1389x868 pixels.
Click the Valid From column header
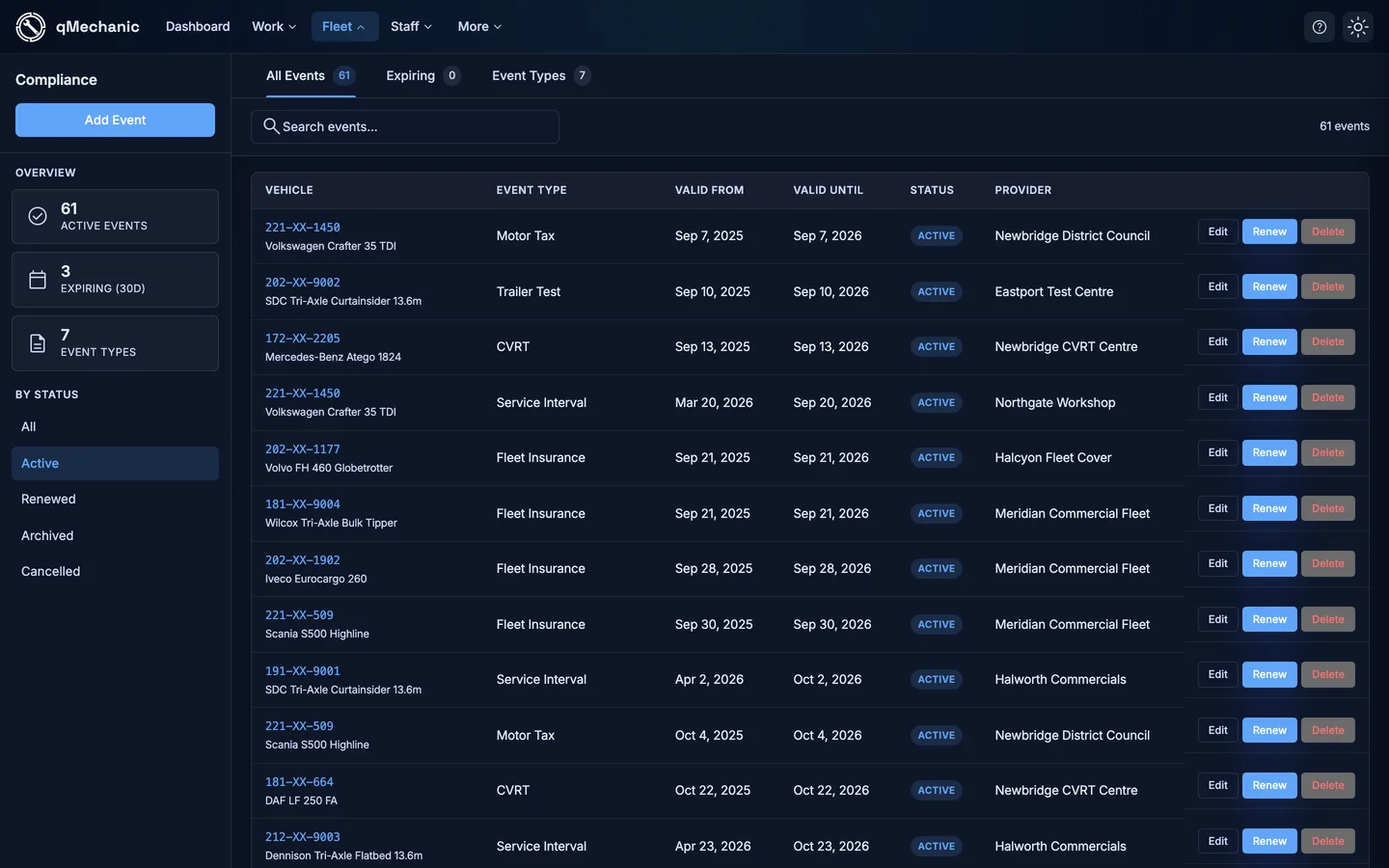tap(709, 190)
